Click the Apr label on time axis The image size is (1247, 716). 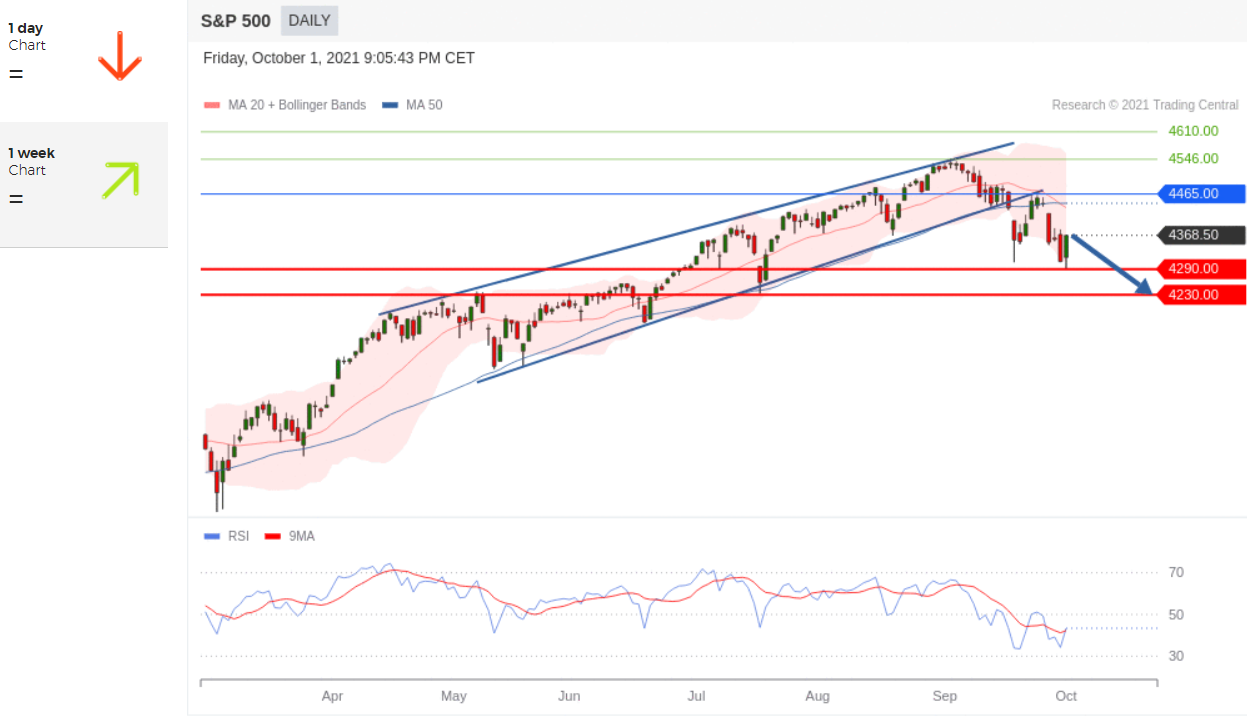pos(332,696)
